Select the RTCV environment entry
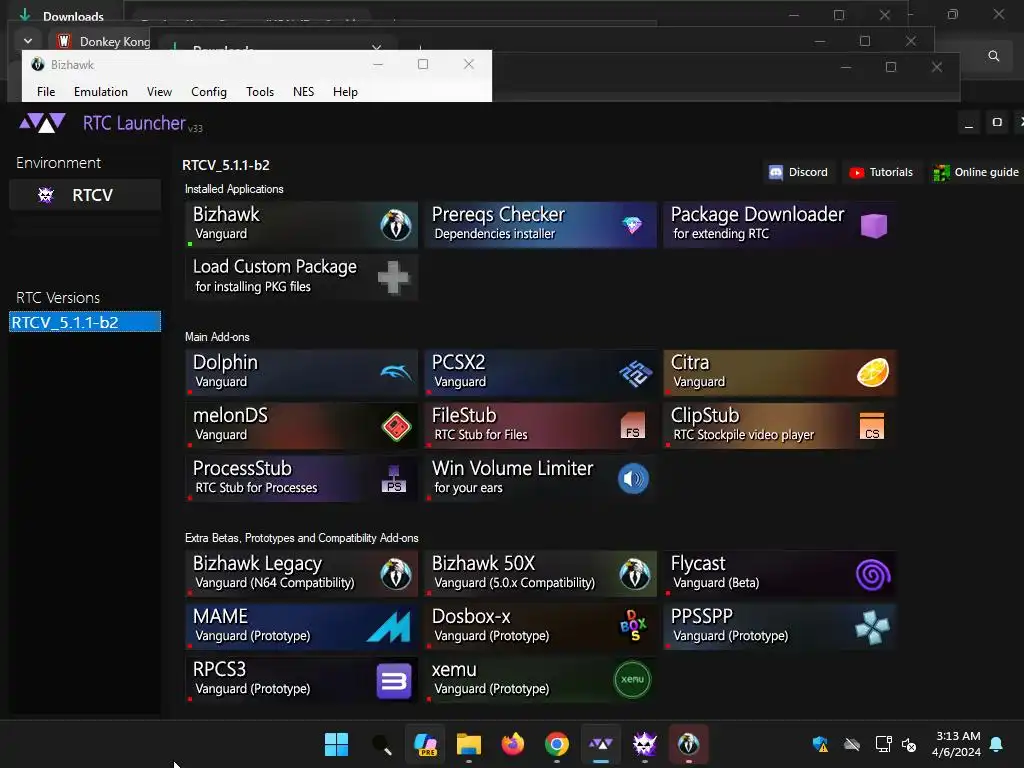 point(85,195)
